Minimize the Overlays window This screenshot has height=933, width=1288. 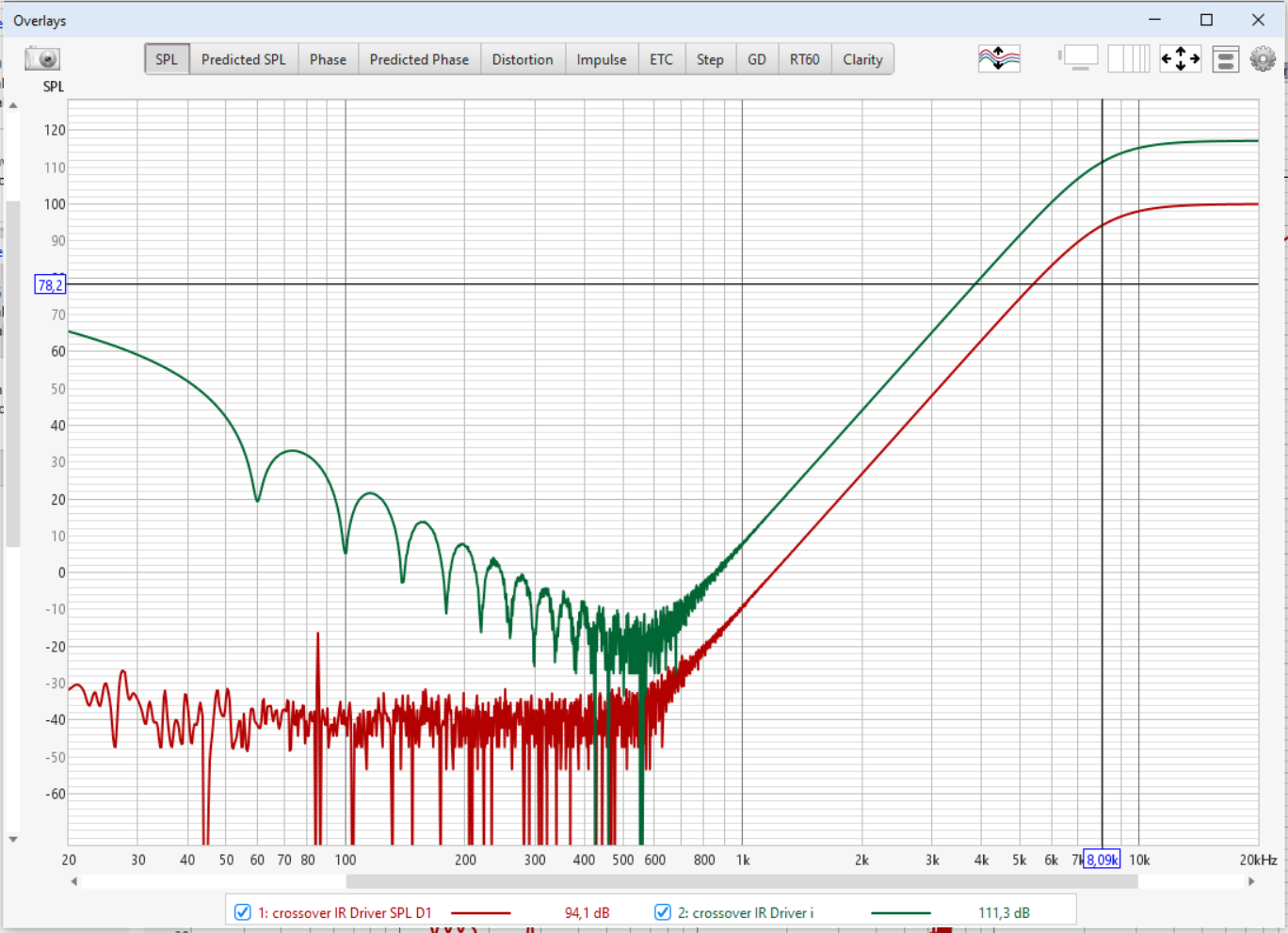1155,20
